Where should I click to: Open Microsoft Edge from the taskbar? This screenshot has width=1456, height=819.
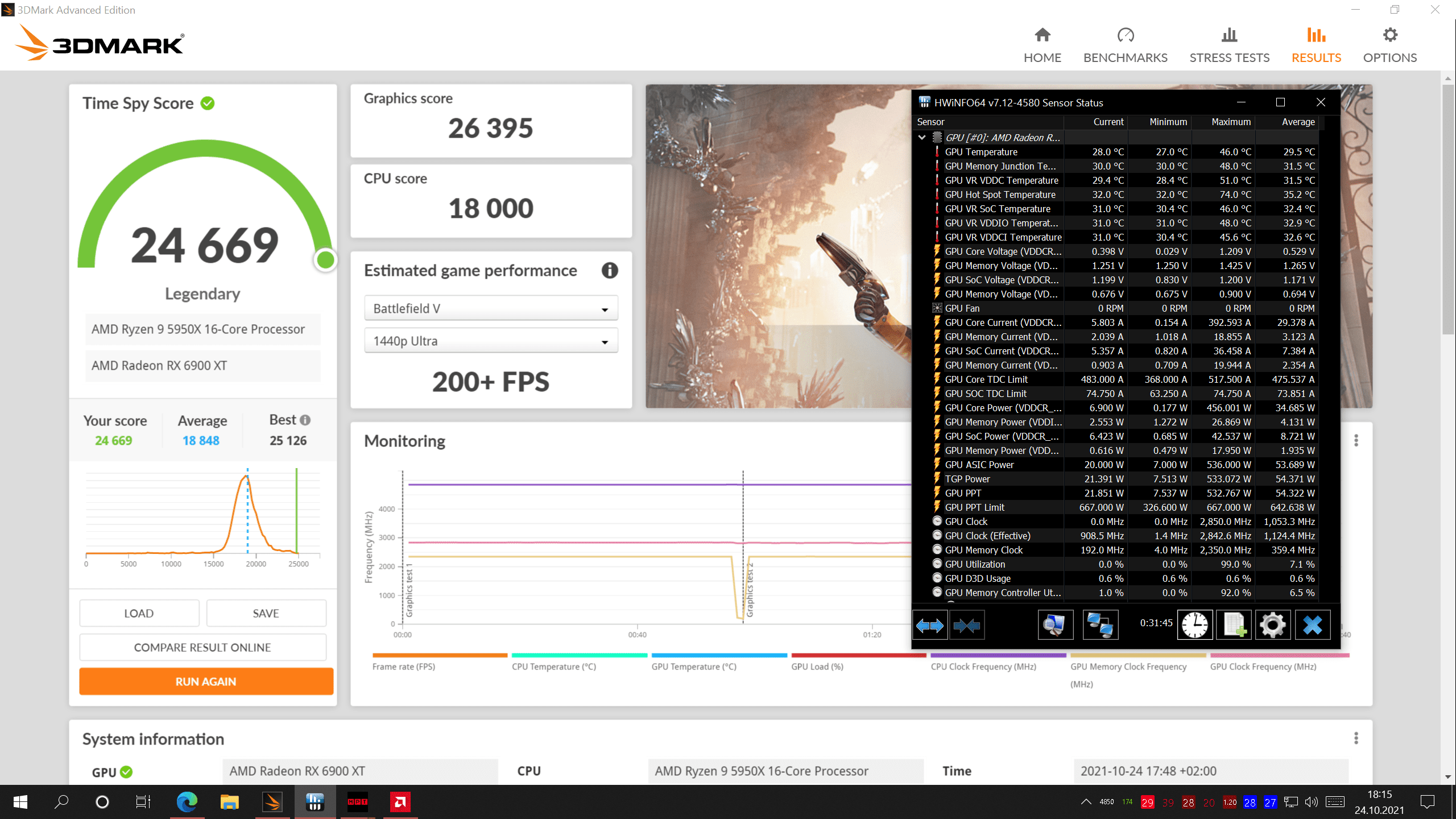pyautogui.click(x=187, y=802)
